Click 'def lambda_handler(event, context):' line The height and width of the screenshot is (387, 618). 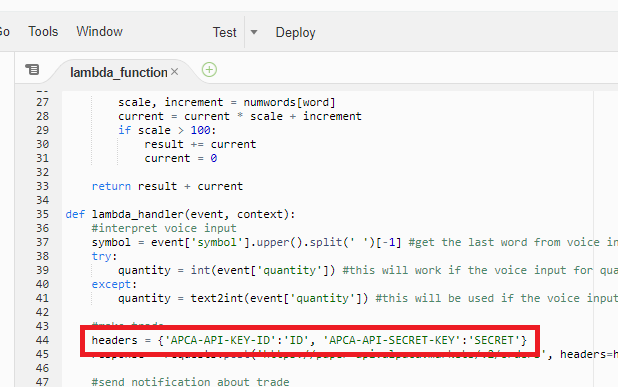[180, 214]
